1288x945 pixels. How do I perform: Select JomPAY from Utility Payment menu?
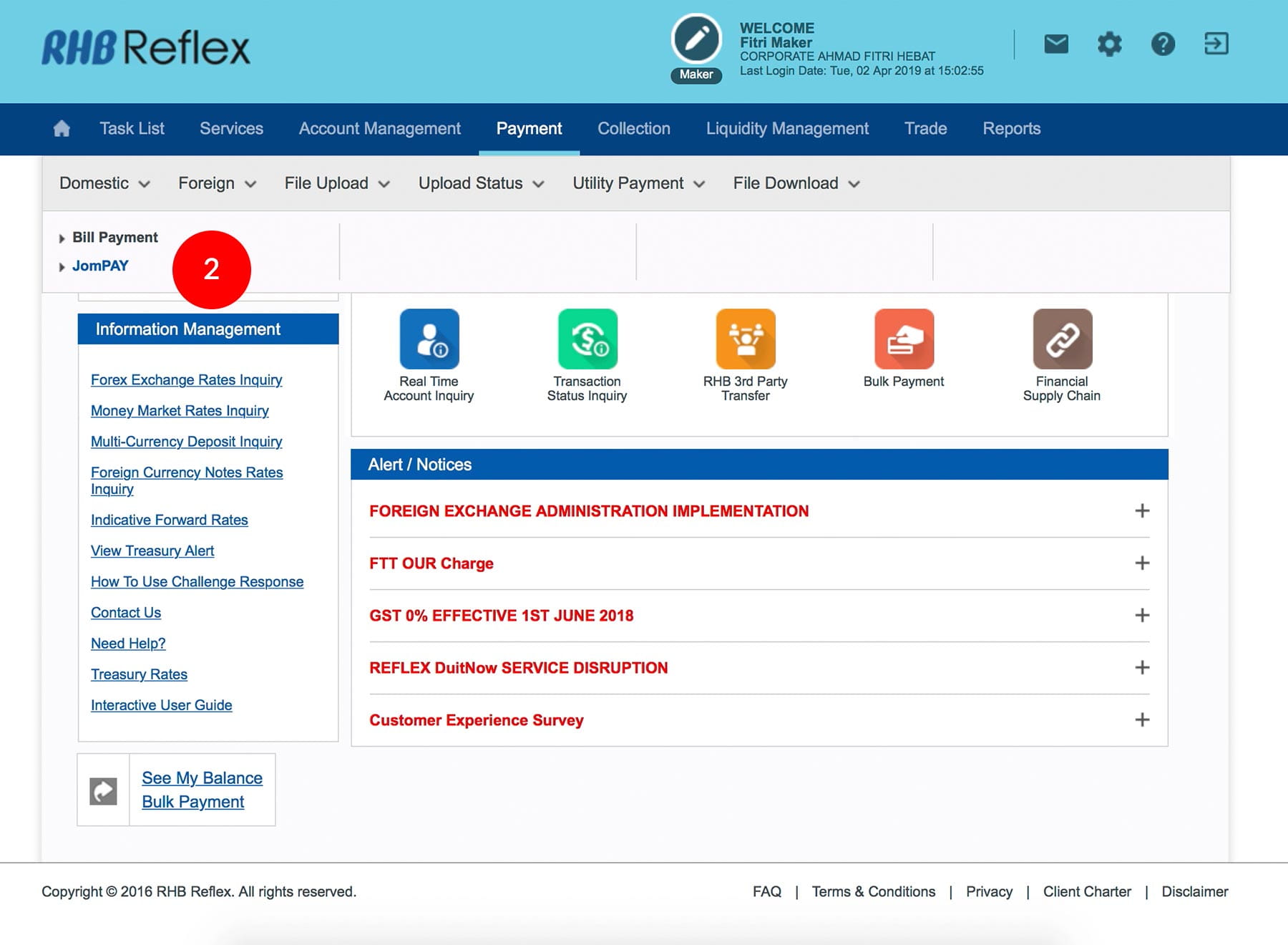(100, 266)
